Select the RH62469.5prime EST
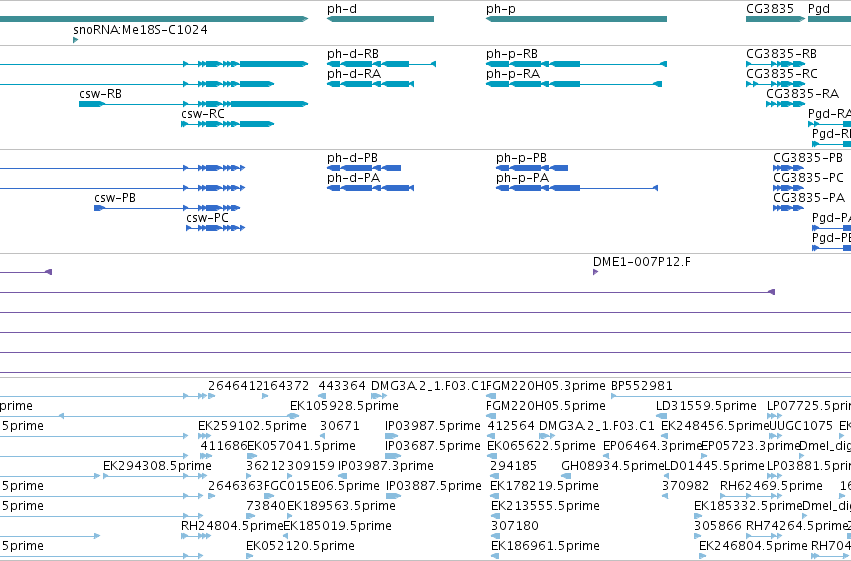Screen dimensions: 851x561 tap(771, 486)
